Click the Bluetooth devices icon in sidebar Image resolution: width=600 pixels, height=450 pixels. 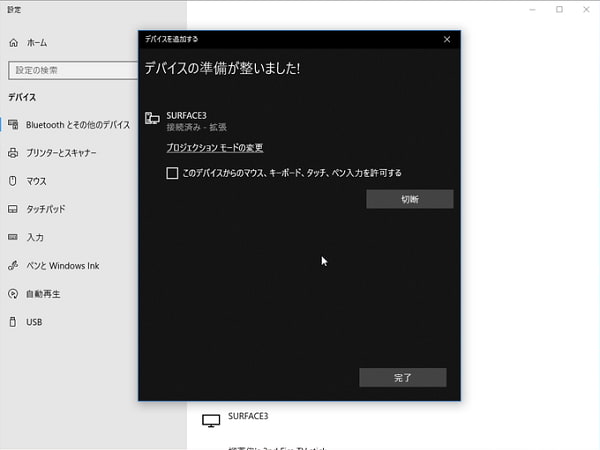13,124
